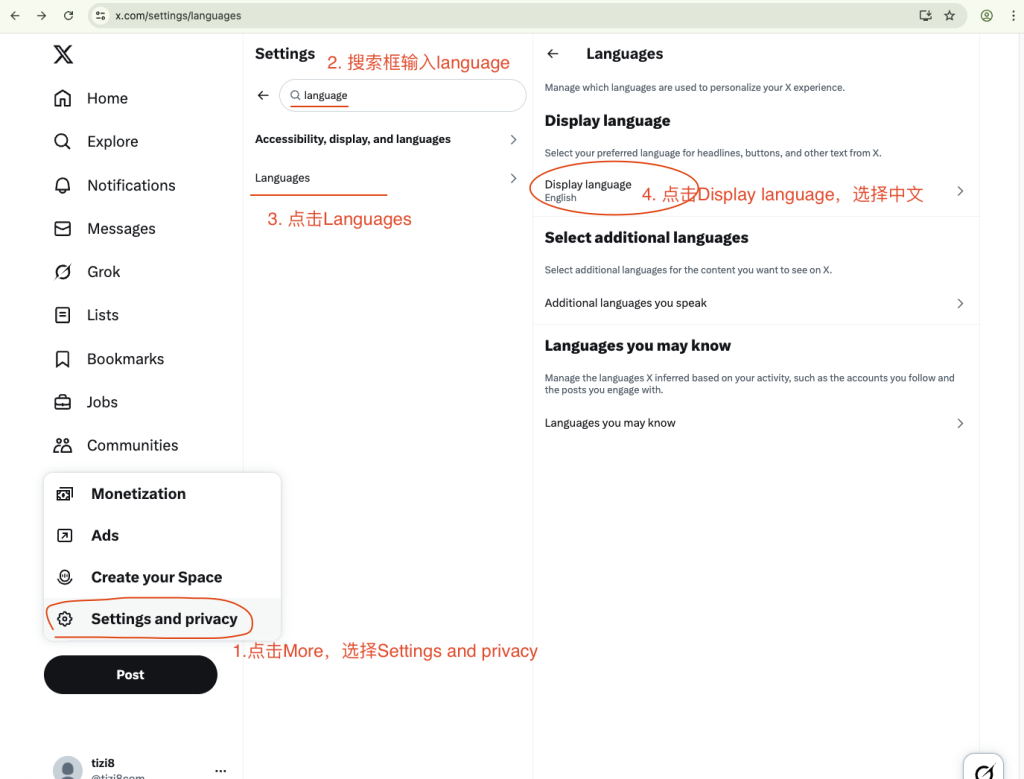Open Home from the sidebar
Image resolution: width=1024 pixels, height=779 pixels.
click(x=91, y=98)
